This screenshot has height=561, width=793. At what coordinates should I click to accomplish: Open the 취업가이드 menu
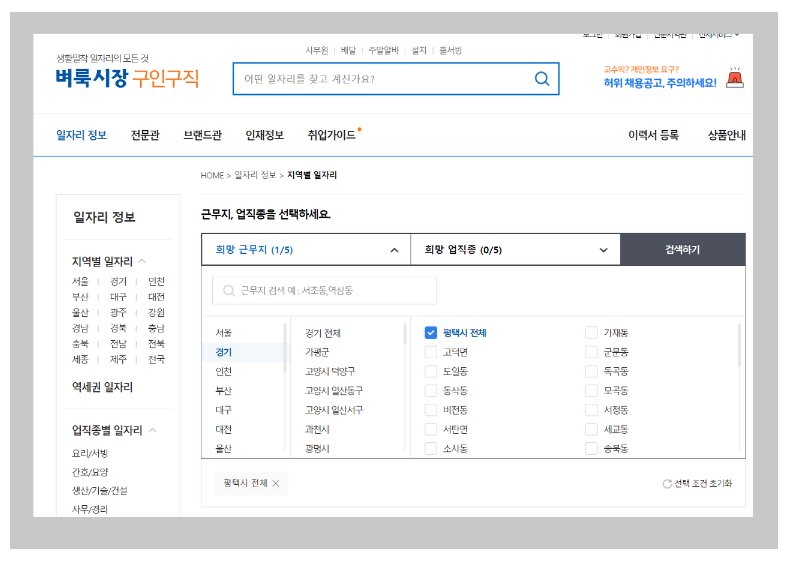[332, 135]
